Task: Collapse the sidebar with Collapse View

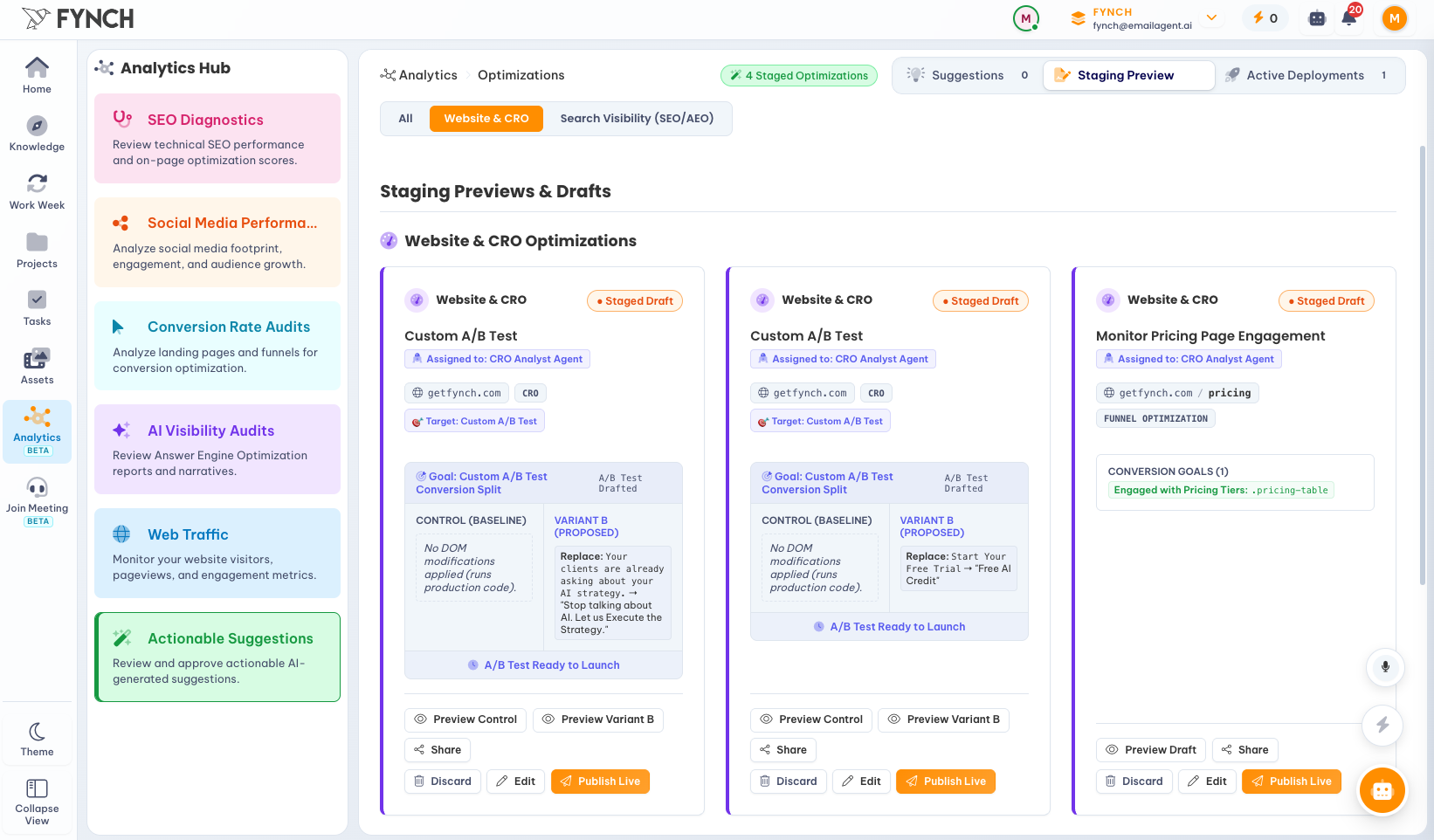Action: click(37, 802)
